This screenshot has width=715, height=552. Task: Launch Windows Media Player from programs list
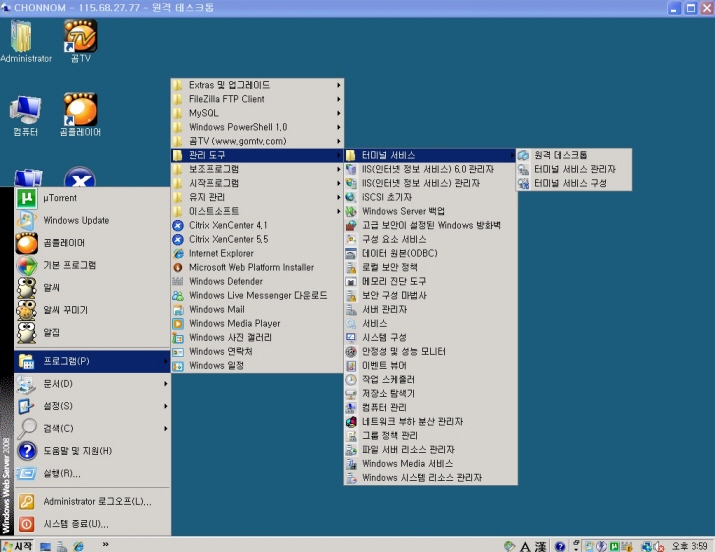tap(234, 324)
